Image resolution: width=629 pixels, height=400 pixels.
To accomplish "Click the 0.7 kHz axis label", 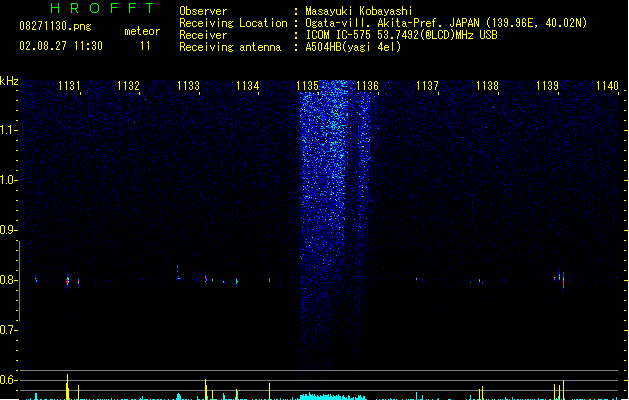I will click(8, 330).
